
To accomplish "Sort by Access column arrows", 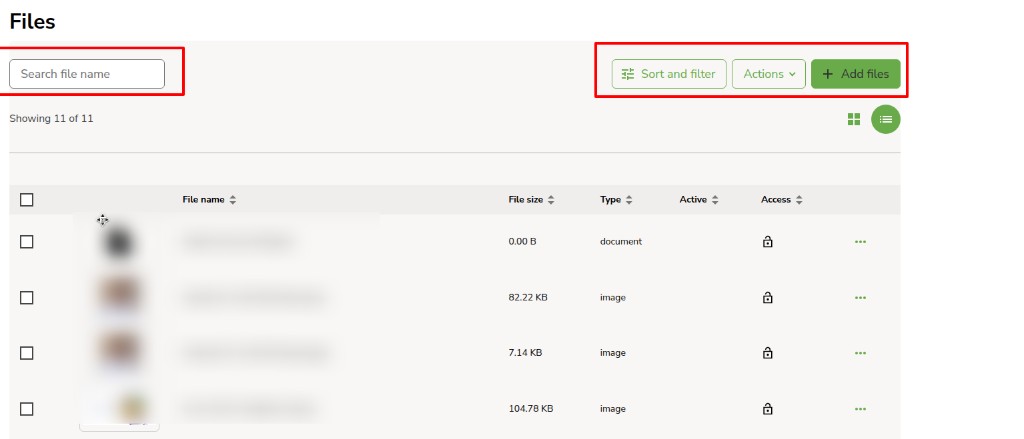I will tap(799, 200).
